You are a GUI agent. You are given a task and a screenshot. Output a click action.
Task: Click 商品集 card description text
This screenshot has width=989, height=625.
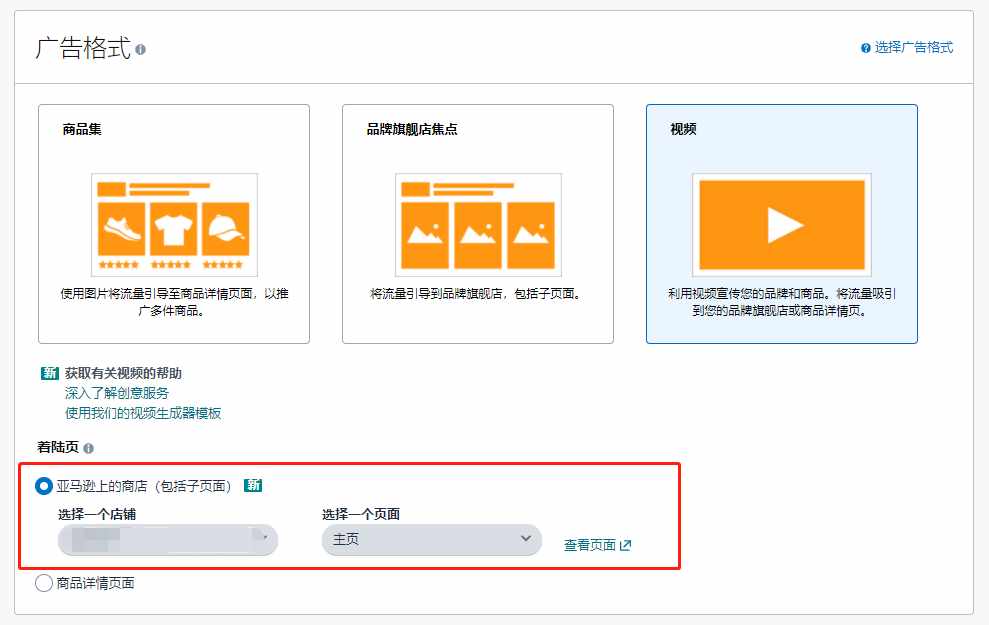[174, 302]
